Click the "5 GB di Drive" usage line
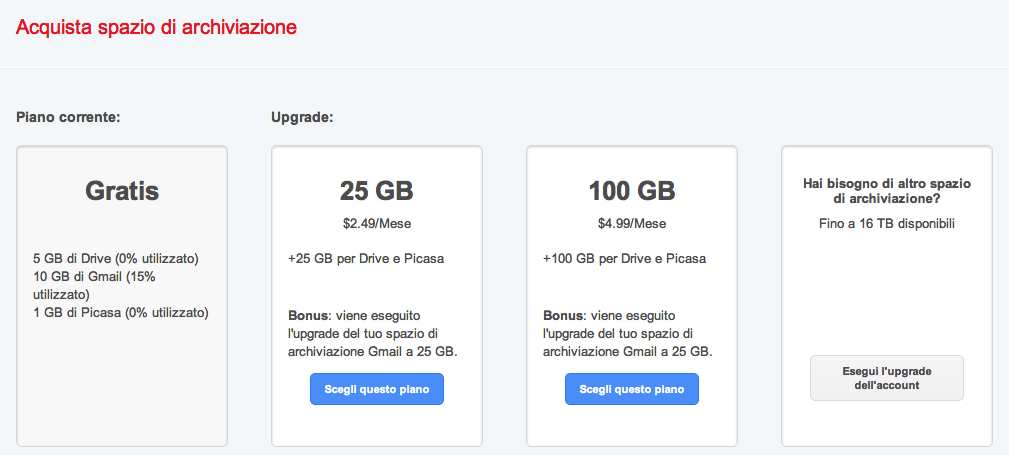This screenshot has height=455, width=1009. [x=116, y=258]
